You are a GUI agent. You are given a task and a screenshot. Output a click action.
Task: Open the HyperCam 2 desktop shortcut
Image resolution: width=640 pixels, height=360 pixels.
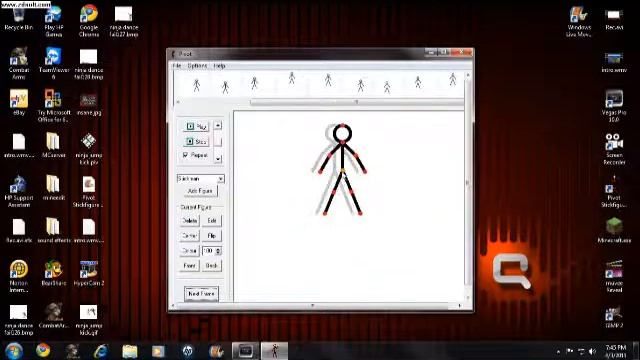pyautogui.click(x=89, y=273)
